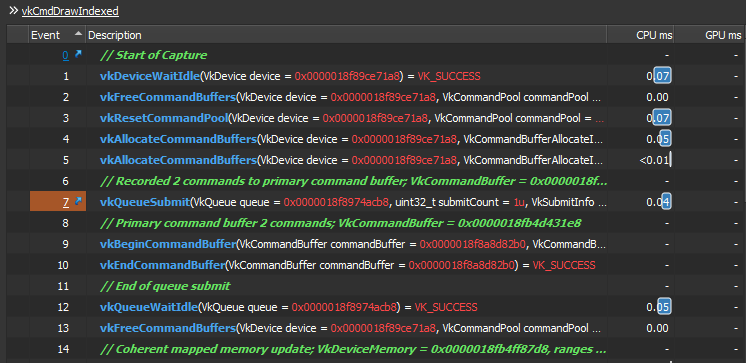Click CPU ms value 0.07 for vkDeviceWaitIdle
The width and height of the screenshot is (746, 363).
[658, 76]
